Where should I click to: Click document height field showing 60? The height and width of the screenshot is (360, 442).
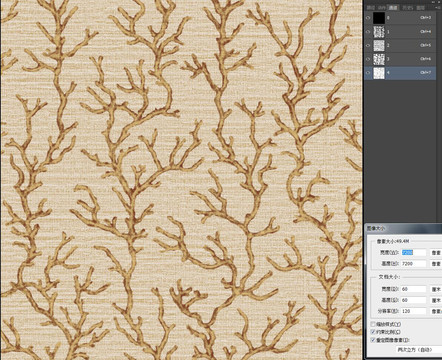(414, 300)
